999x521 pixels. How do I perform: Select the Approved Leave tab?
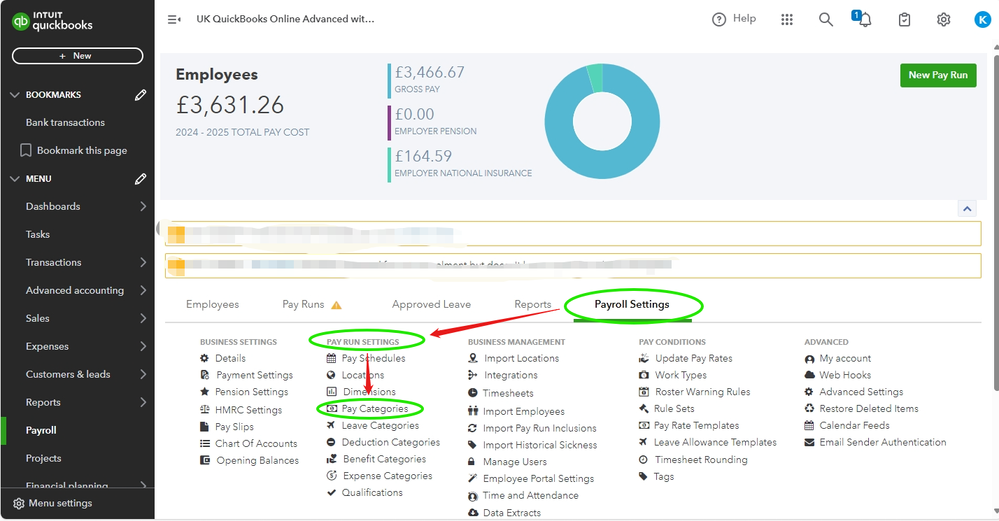[x=431, y=305]
